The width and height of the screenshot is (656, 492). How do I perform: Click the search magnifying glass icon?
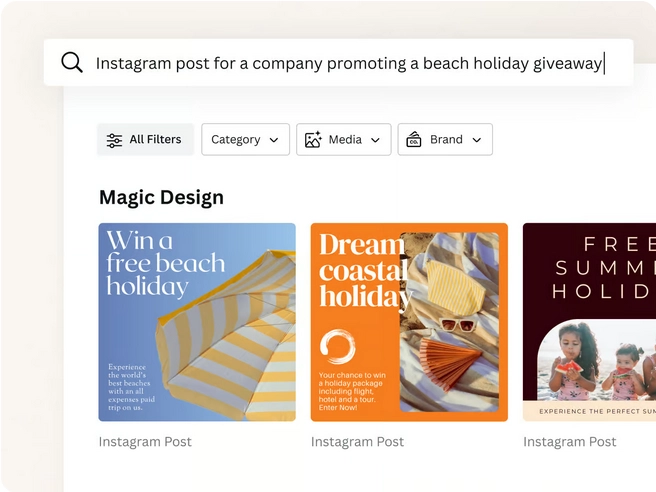(72, 63)
